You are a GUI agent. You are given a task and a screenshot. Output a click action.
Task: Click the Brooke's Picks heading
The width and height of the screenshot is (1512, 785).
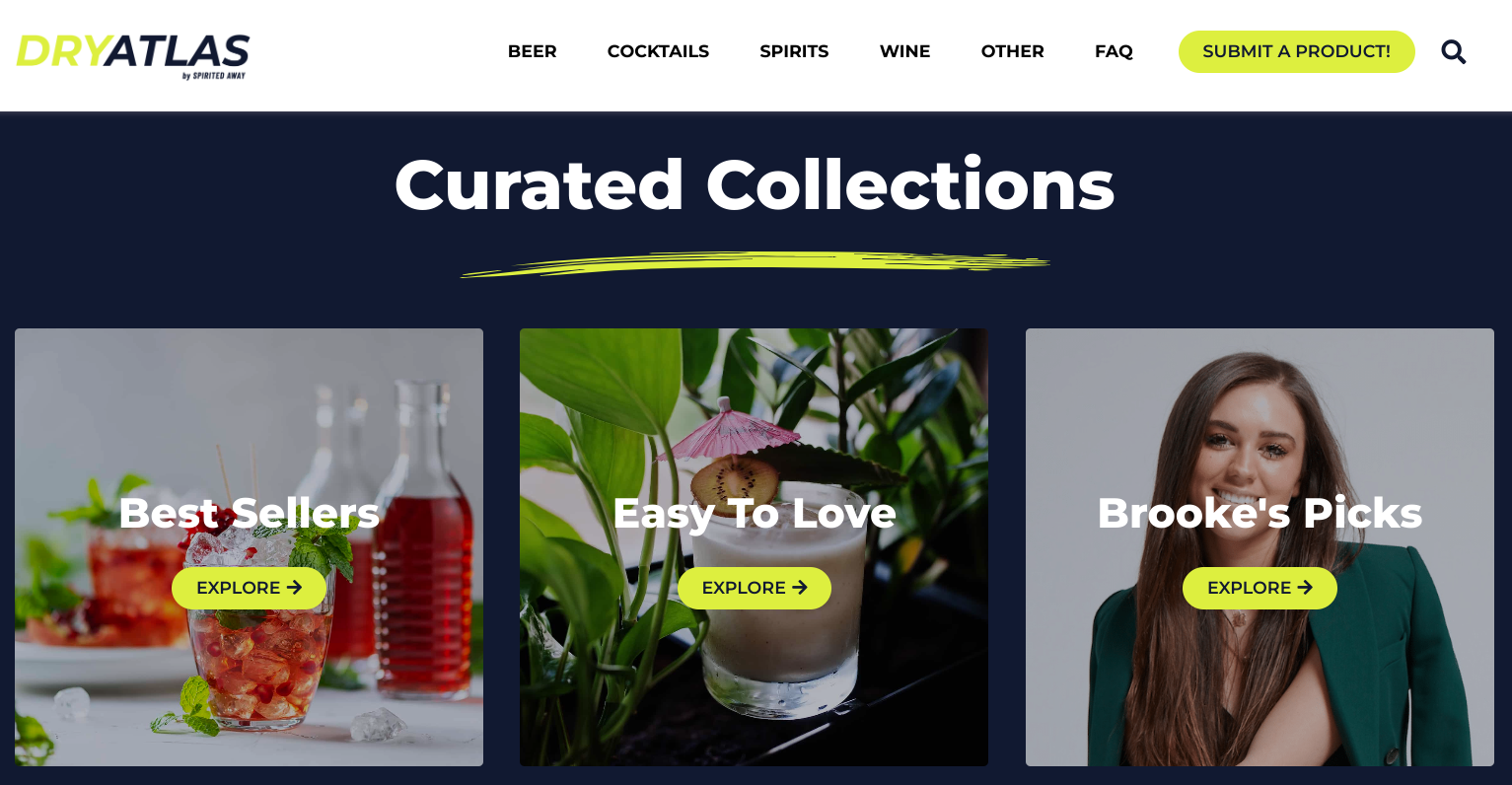point(1260,513)
